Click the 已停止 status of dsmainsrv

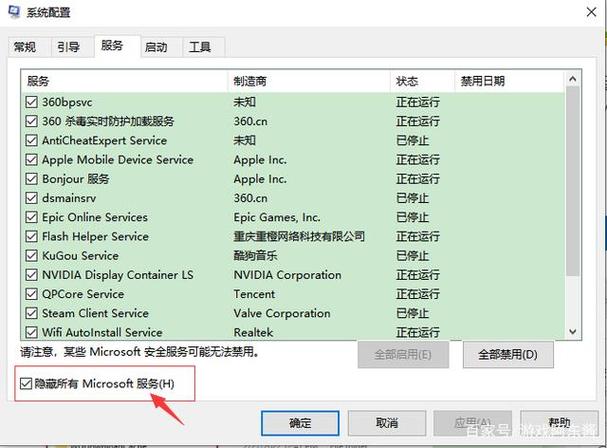click(412, 198)
